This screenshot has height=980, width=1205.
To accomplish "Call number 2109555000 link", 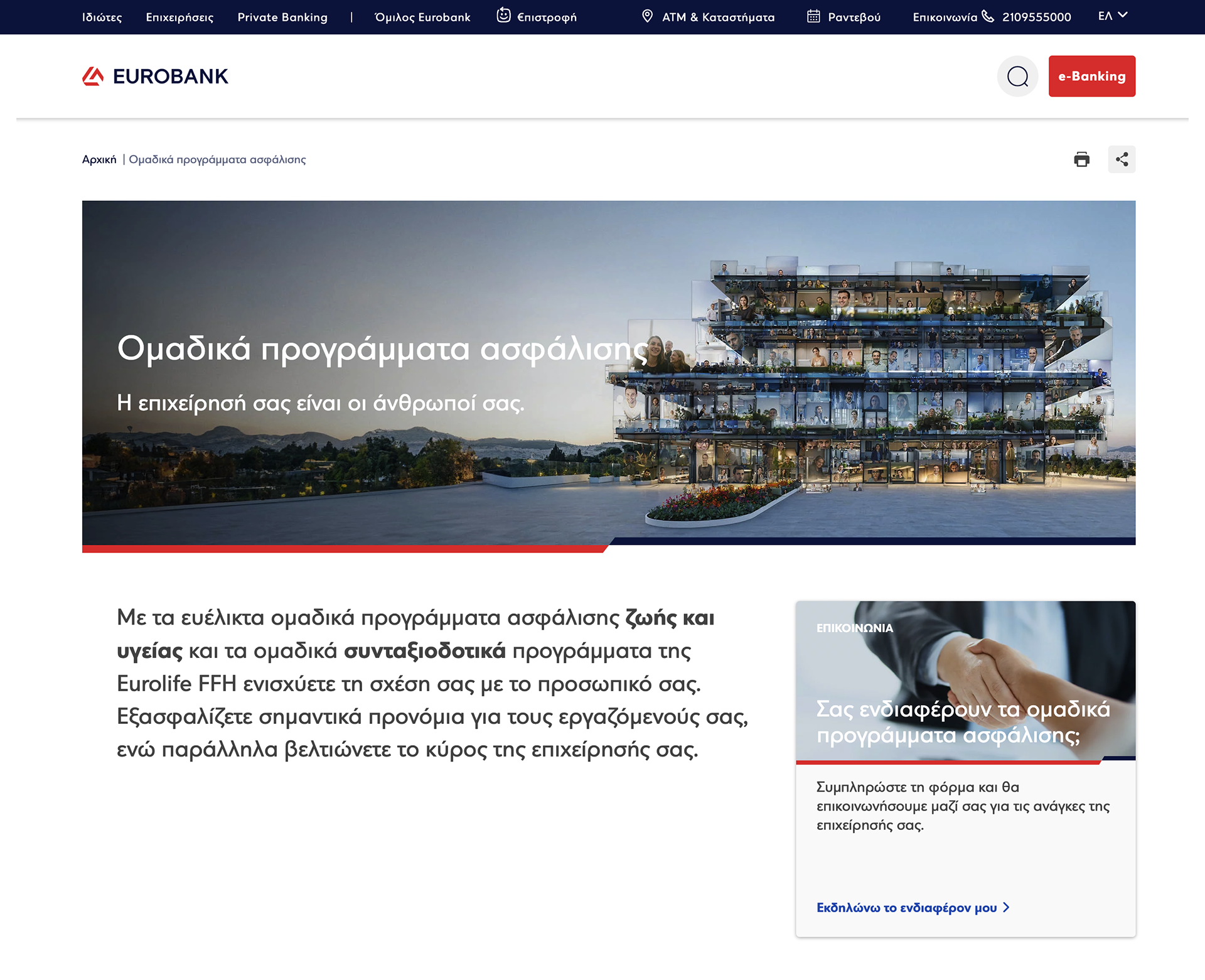I will (x=1036, y=17).
